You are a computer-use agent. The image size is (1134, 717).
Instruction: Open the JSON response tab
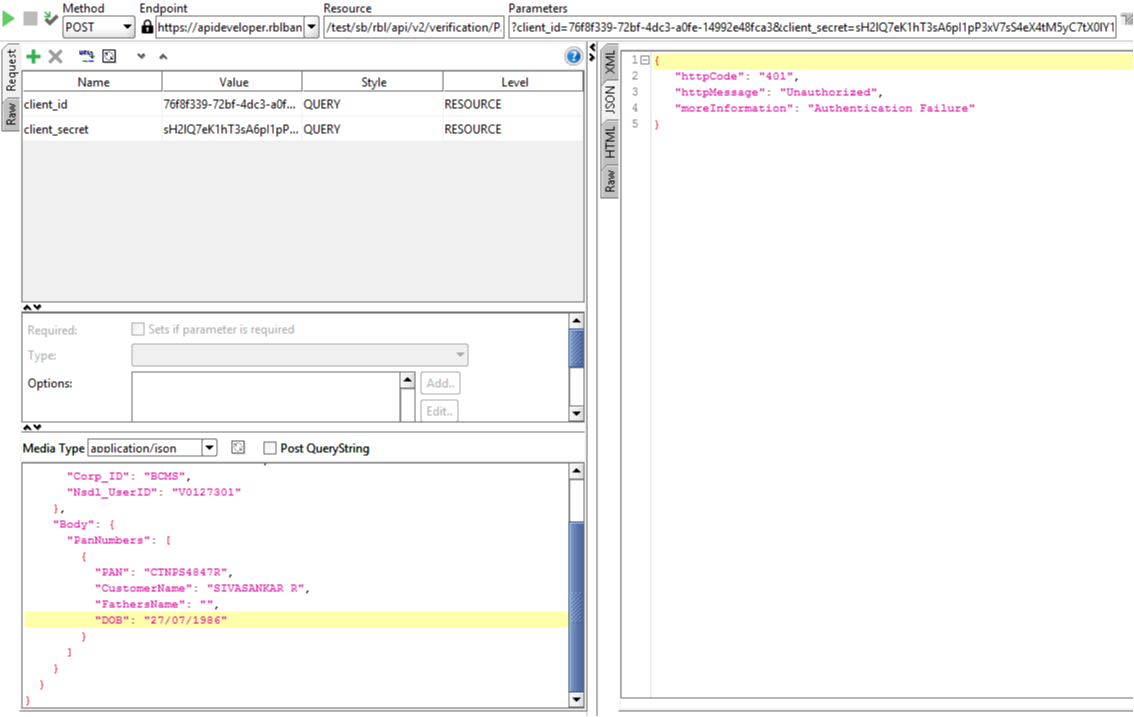pyautogui.click(x=610, y=100)
